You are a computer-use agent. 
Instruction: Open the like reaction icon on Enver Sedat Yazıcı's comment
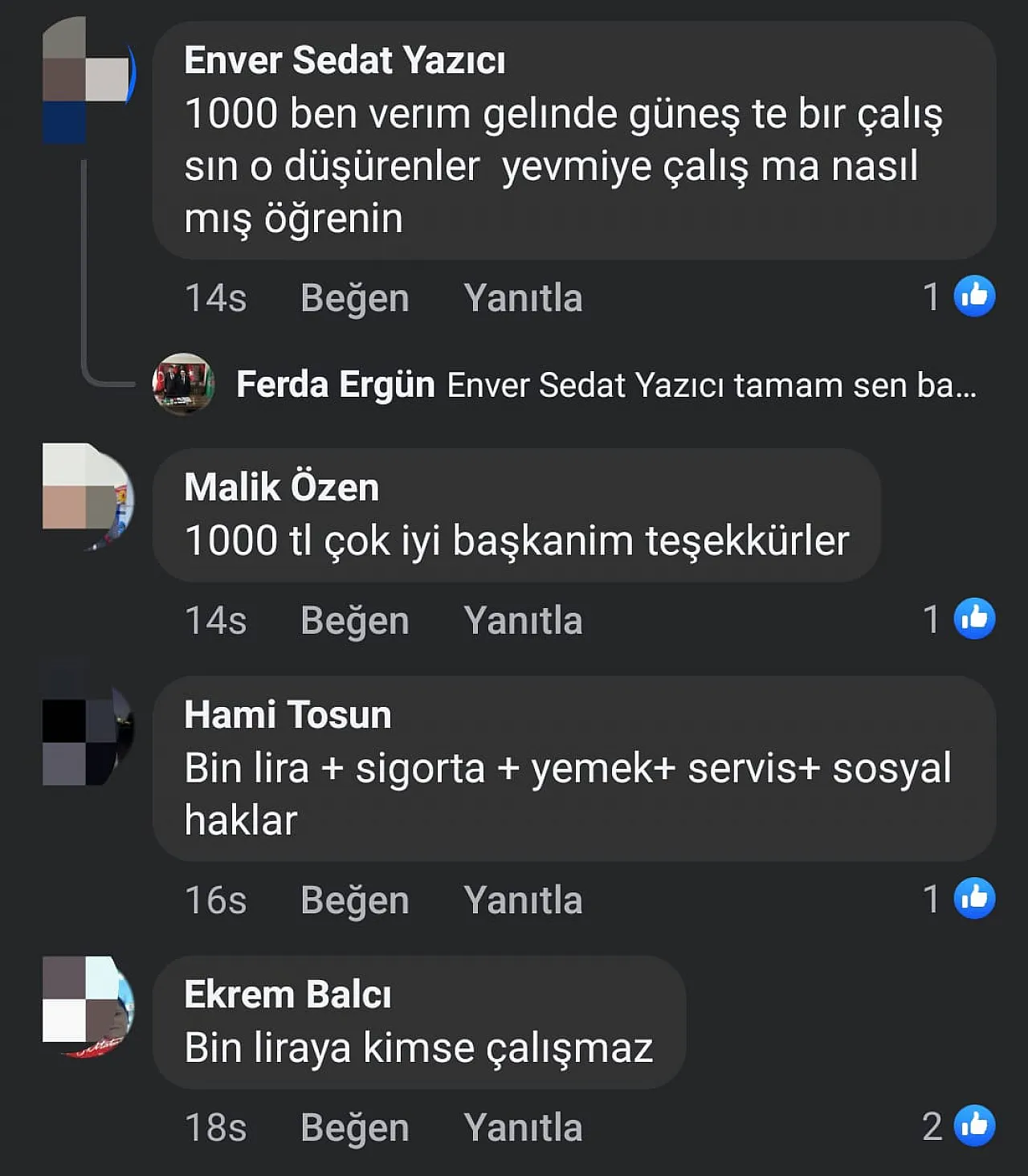click(974, 296)
